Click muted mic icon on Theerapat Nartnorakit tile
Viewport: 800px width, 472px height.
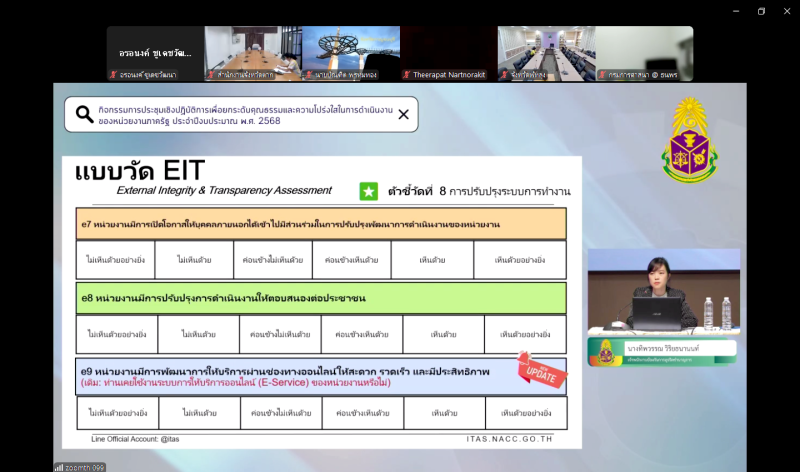[x=407, y=75]
